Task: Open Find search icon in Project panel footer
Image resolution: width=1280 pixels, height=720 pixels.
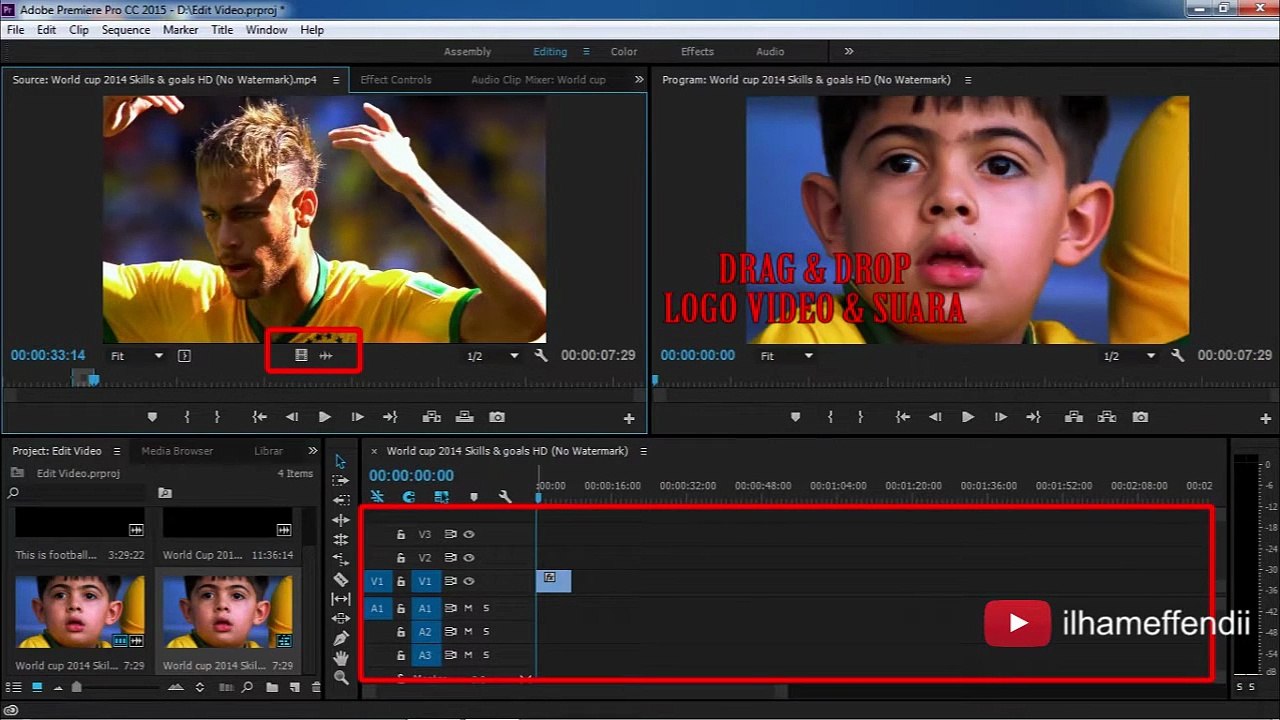Action: pyautogui.click(x=247, y=688)
